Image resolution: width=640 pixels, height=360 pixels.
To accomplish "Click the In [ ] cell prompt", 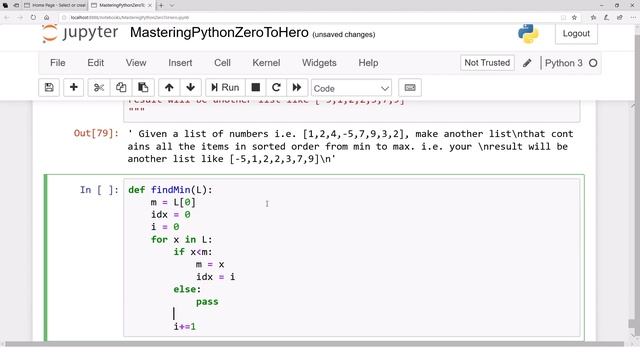I will (99, 190).
